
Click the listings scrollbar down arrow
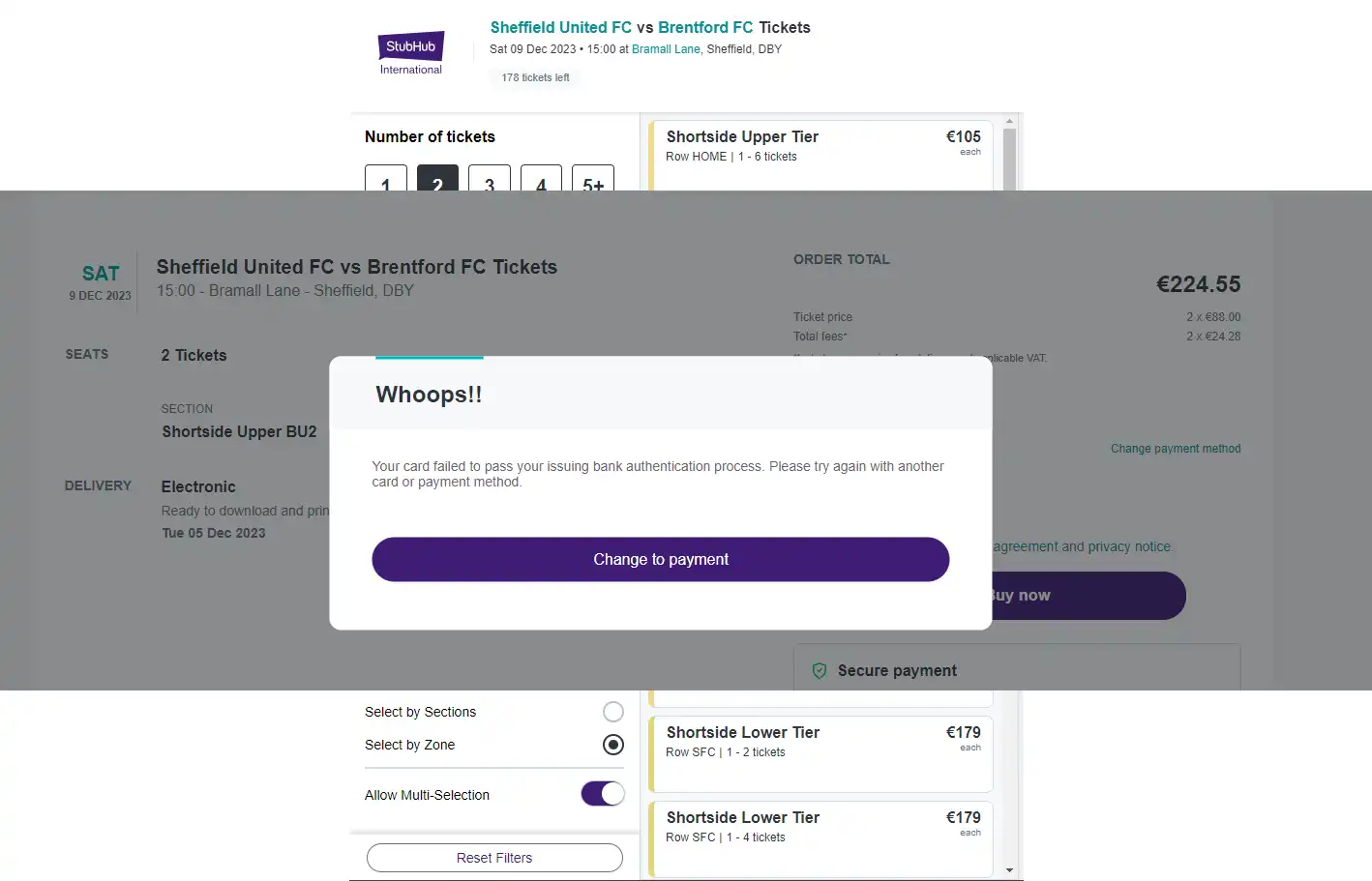[x=1009, y=868]
